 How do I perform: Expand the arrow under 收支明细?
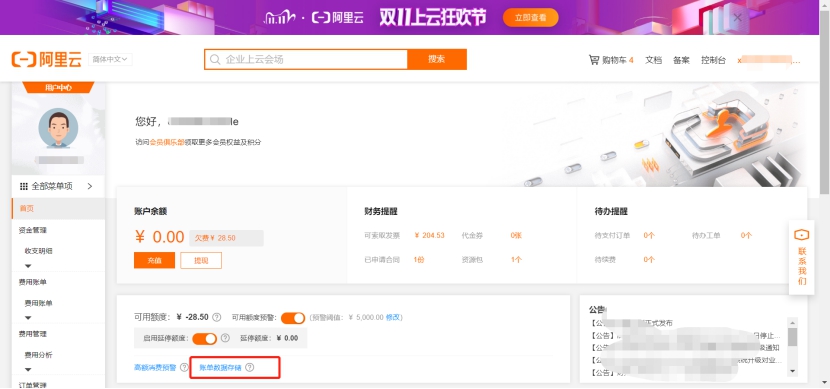pos(28,266)
